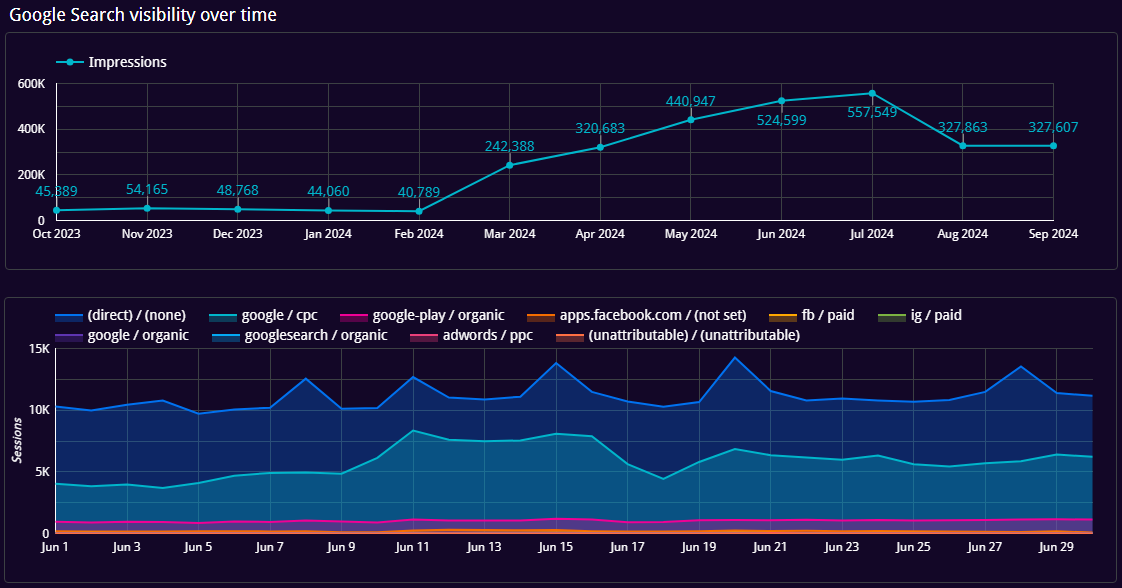1122x588 pixels.
Task: Toggle apps.facebook.com / (not set) legend series
Action: point(637,315)
